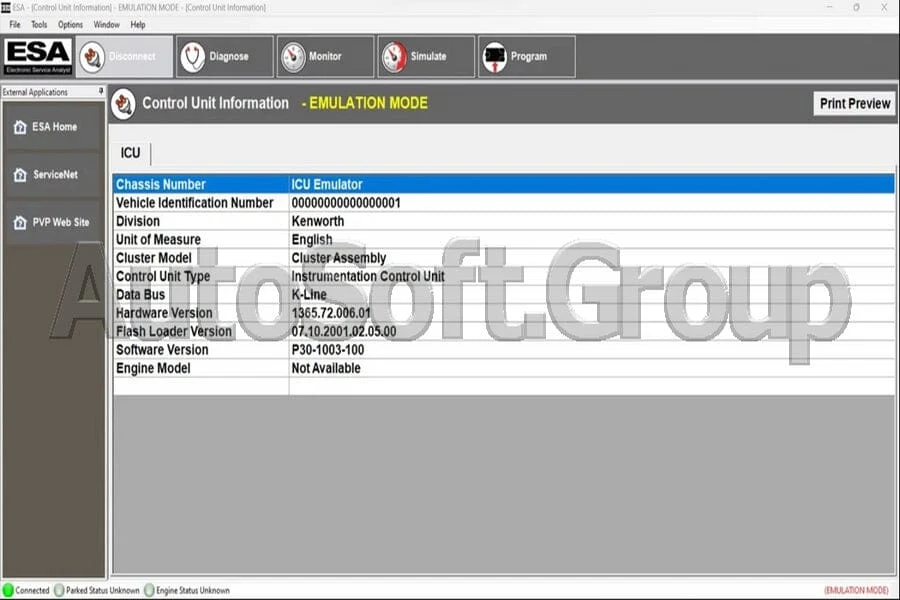Open ESA Home link in sidebar
The width and height of the screenshot is (900, 600).
tap(54, 127)
